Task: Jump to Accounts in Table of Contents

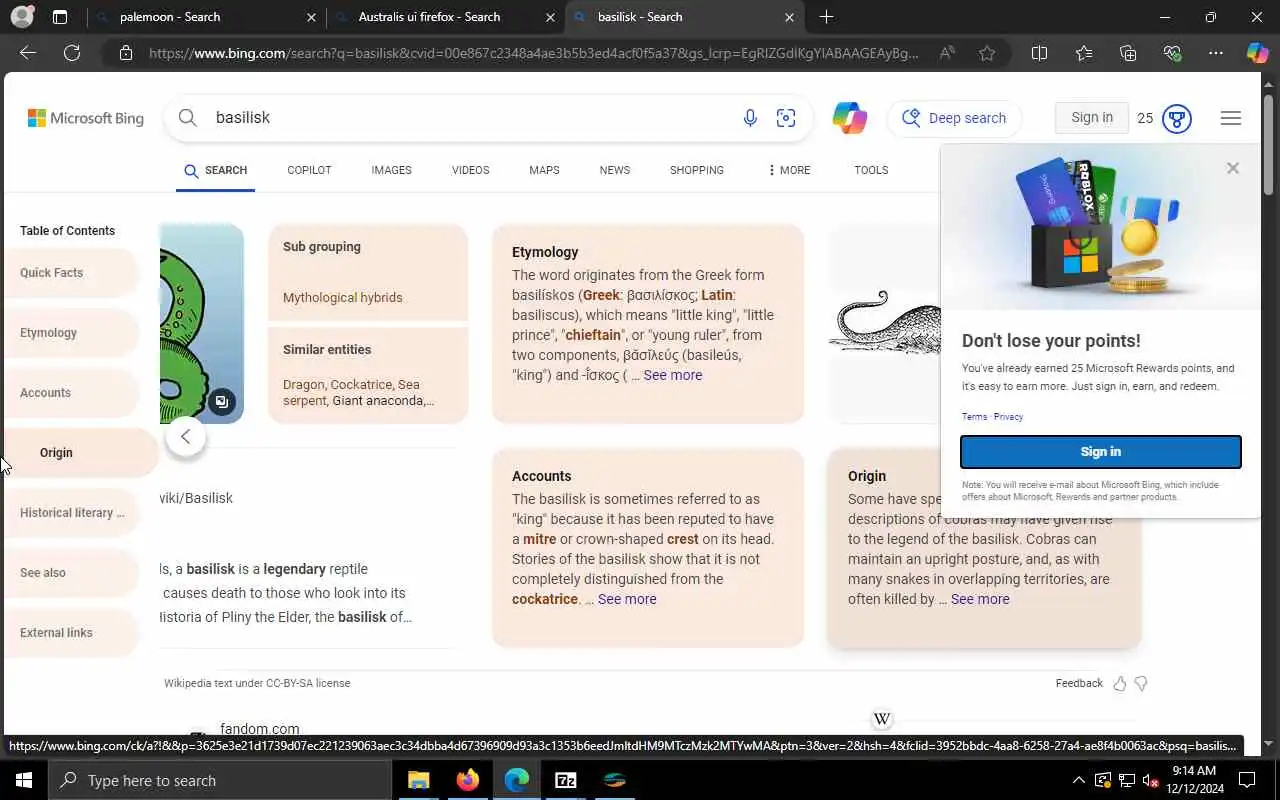Action: tap(70, 393)
